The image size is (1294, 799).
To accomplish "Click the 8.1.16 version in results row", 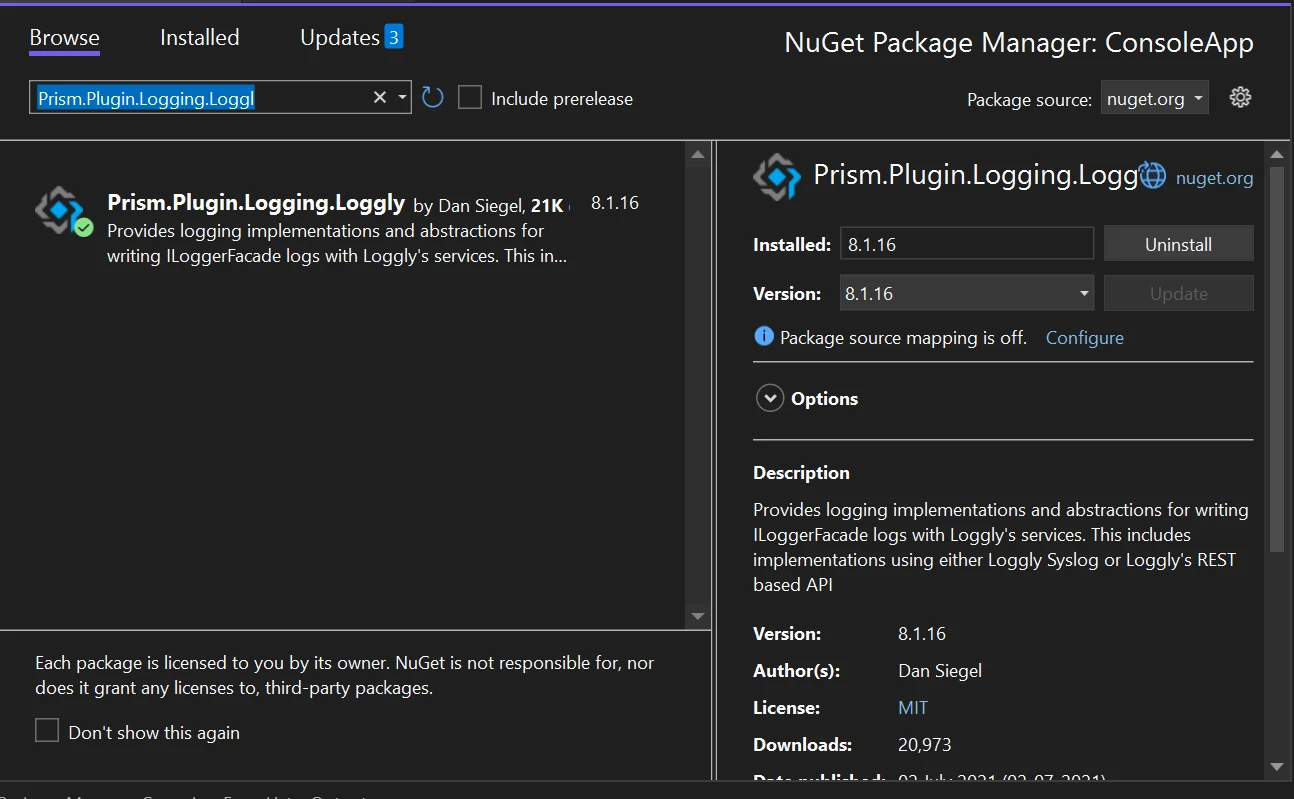I will 615,203.
